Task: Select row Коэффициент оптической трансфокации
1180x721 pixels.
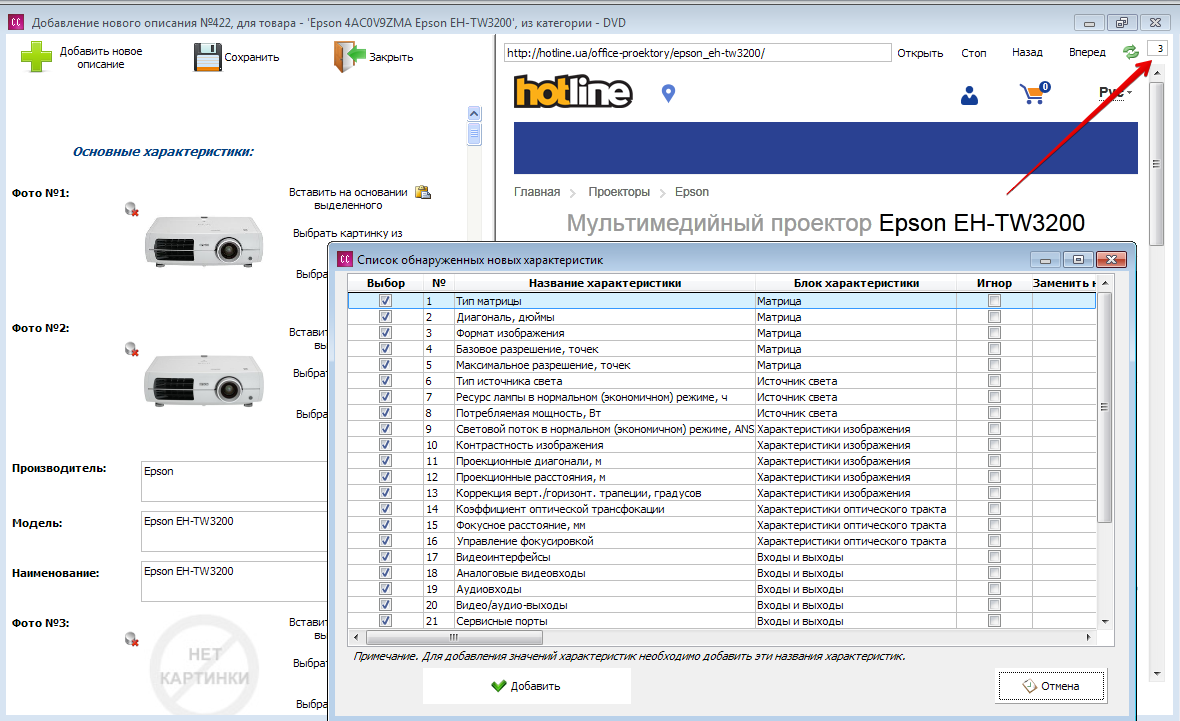Action: pyautogui.click(x=722, y=509)
